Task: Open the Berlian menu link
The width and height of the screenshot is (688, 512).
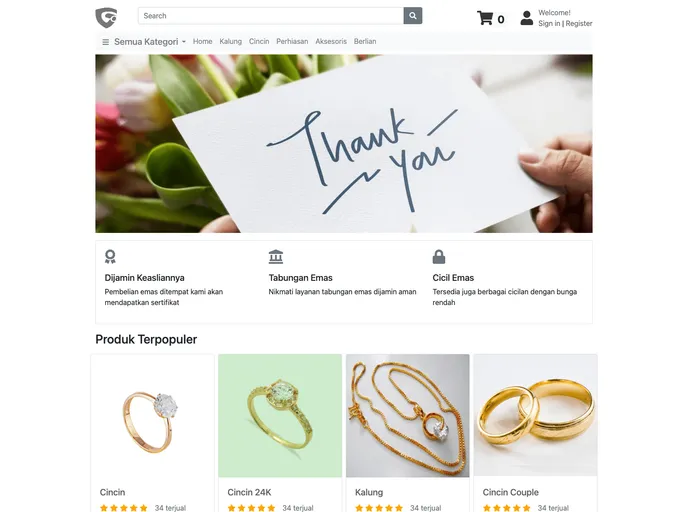Action: tap(365, 41)
